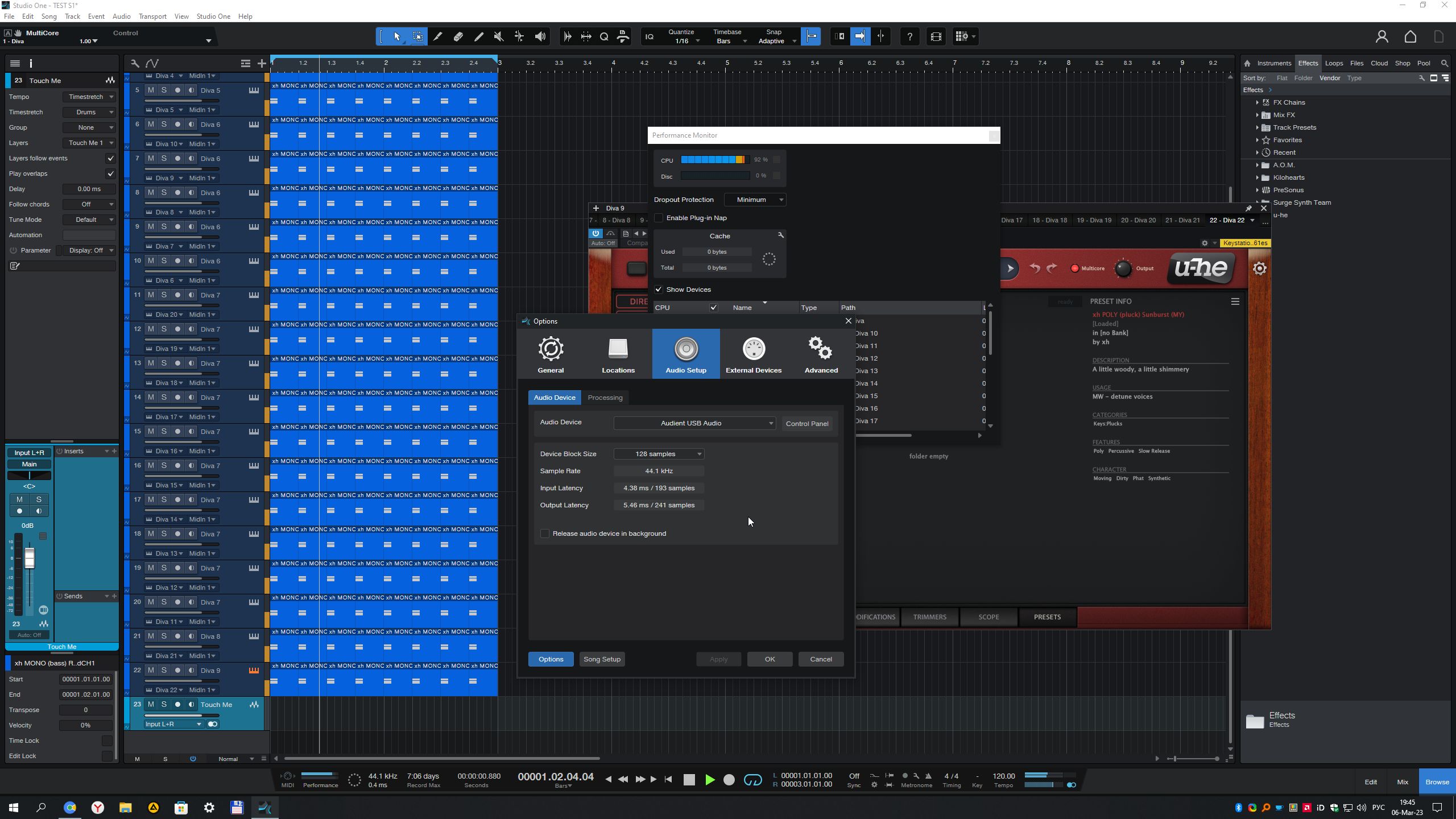1456x819 pixels.
Task: Enable Plug-in Nap checkbox
Action: point(659,218)
